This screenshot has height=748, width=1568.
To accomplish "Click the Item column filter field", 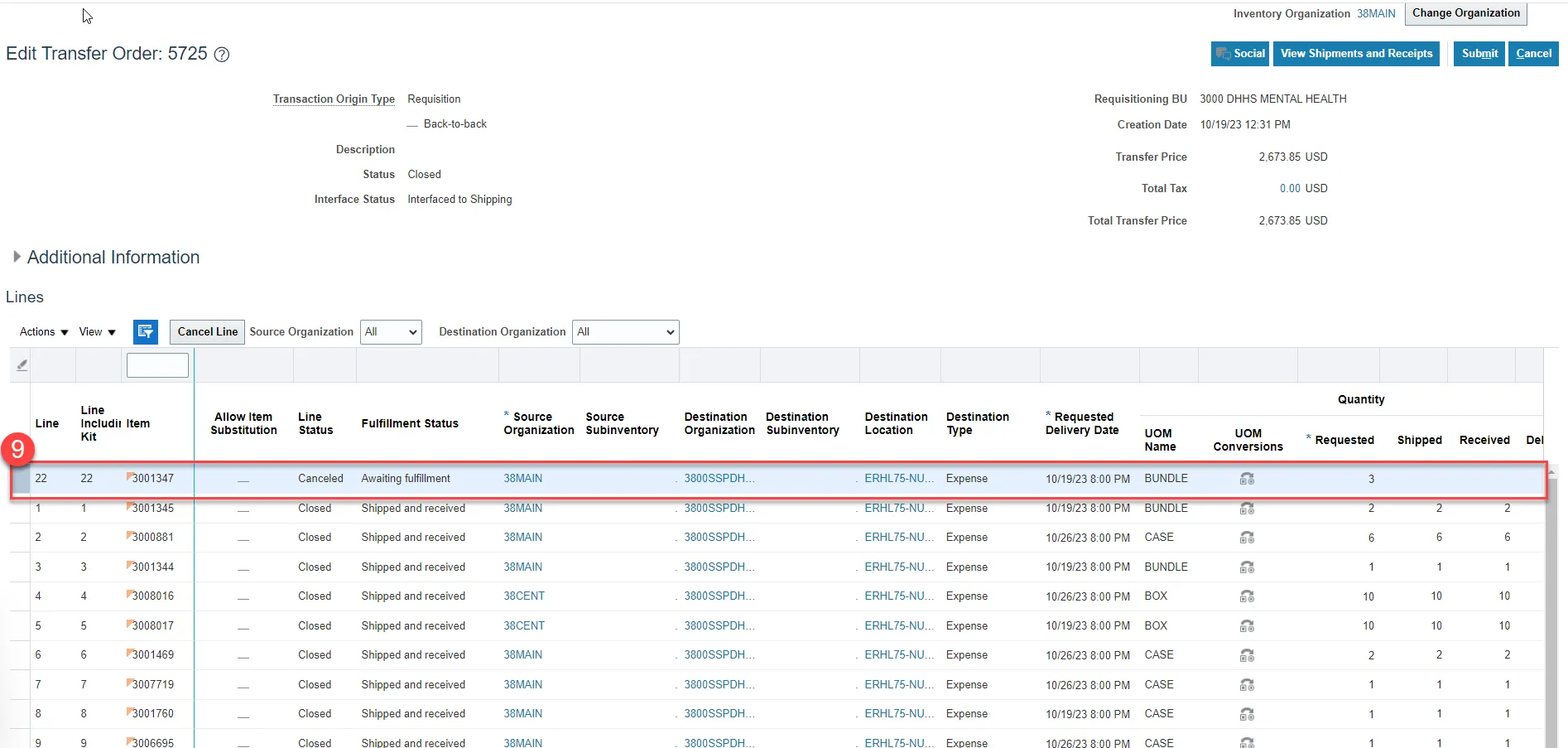I will [x=157, y=365].
